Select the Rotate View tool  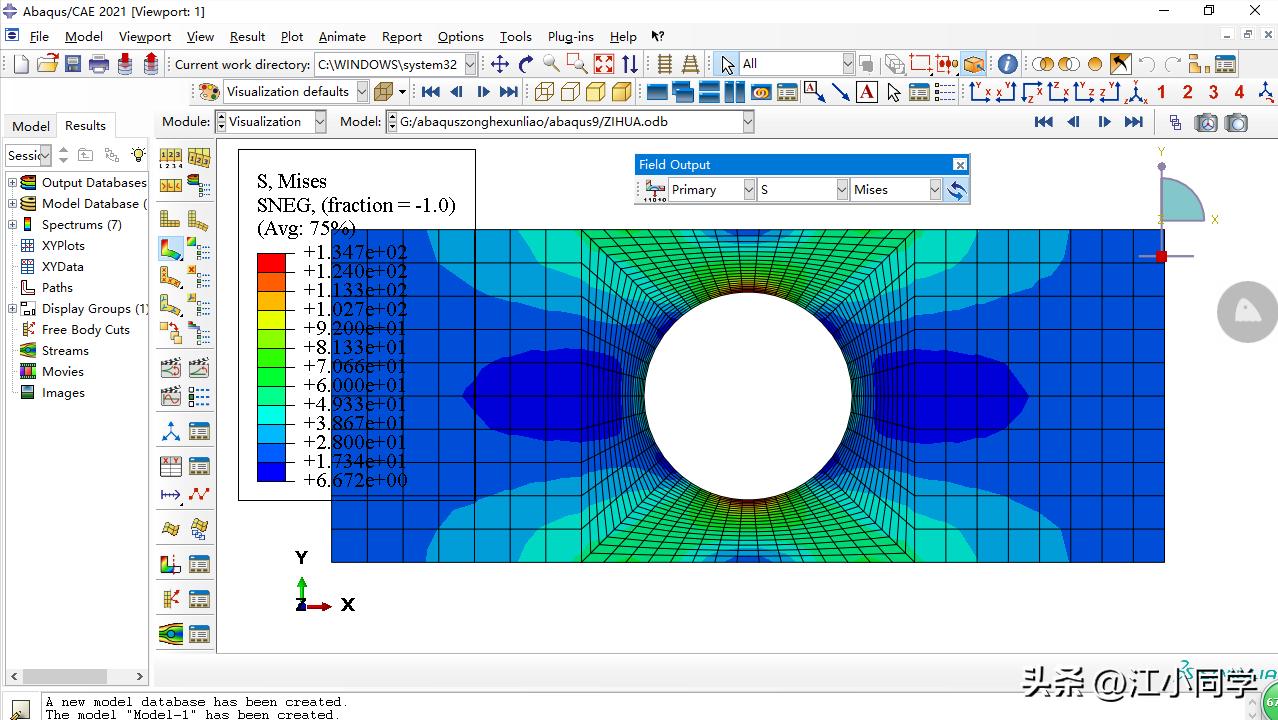525,64
